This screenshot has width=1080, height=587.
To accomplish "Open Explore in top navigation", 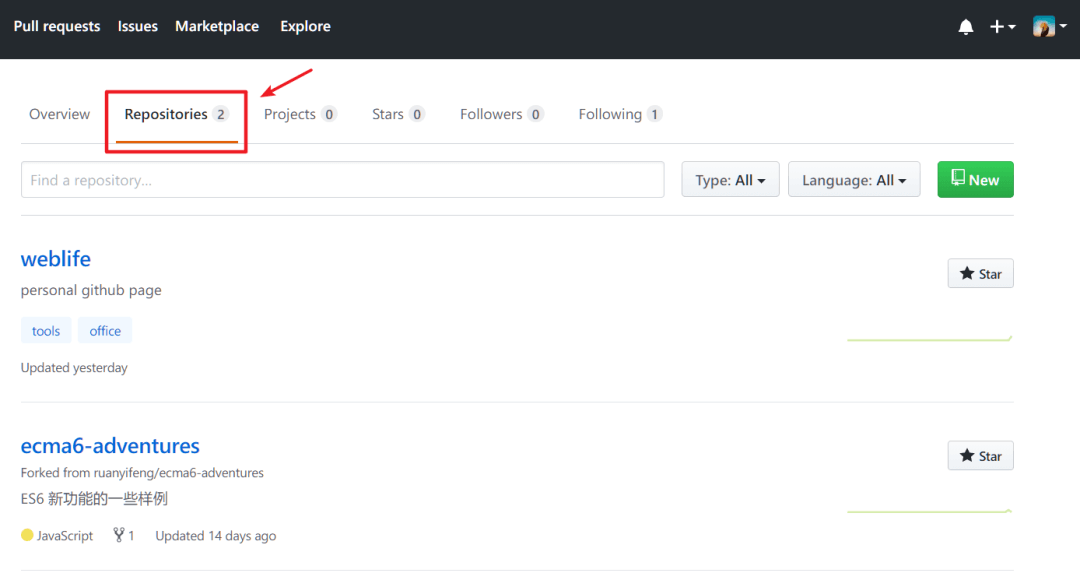I will 305,26.
